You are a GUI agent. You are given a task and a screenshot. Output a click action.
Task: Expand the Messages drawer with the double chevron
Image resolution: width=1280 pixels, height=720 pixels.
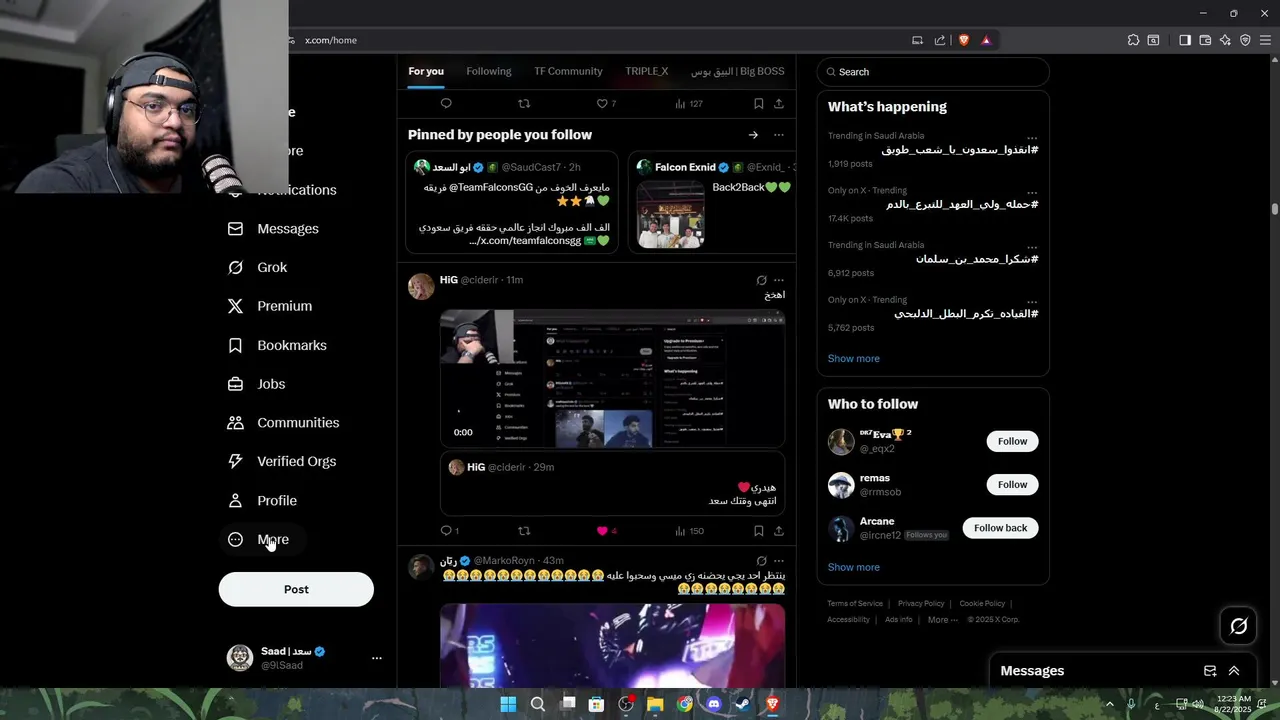pos(1234,671)
